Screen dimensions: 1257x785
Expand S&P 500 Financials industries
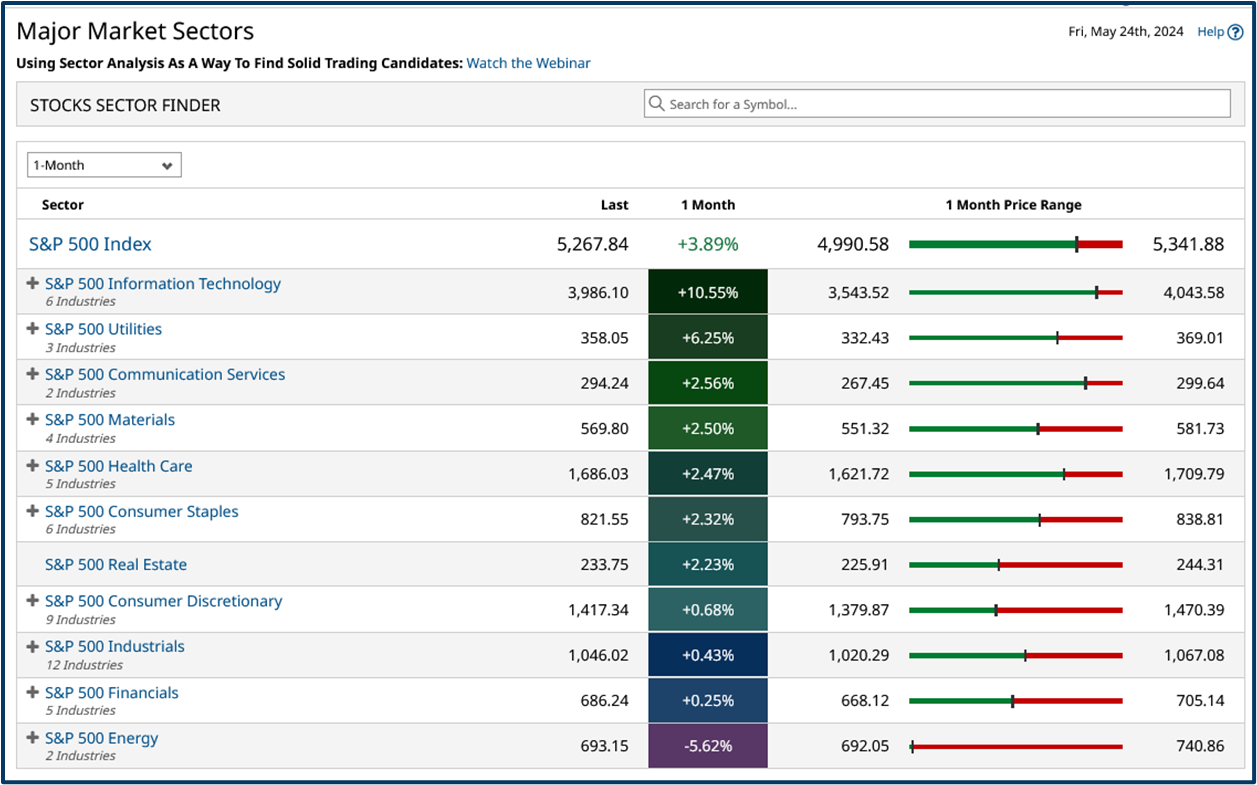(x=31, y=692)
